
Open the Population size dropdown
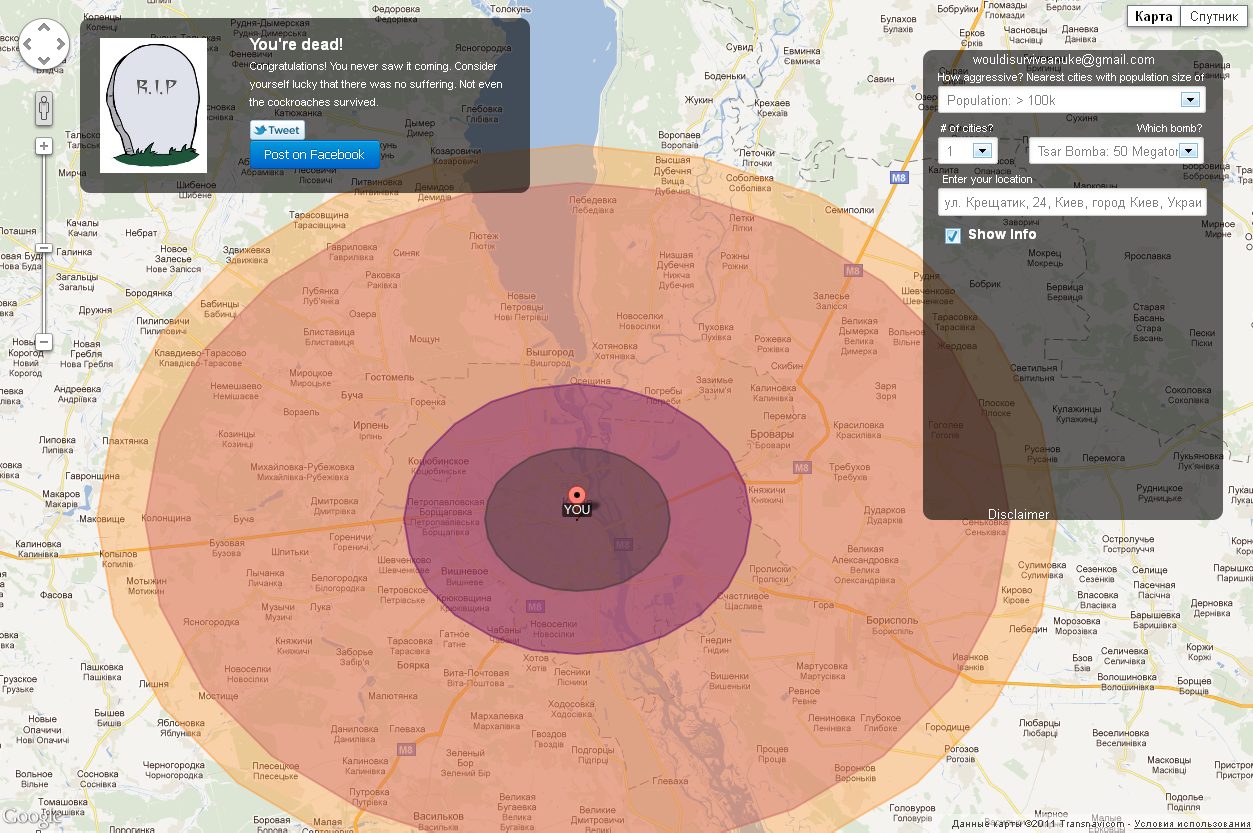point(1071,100)
